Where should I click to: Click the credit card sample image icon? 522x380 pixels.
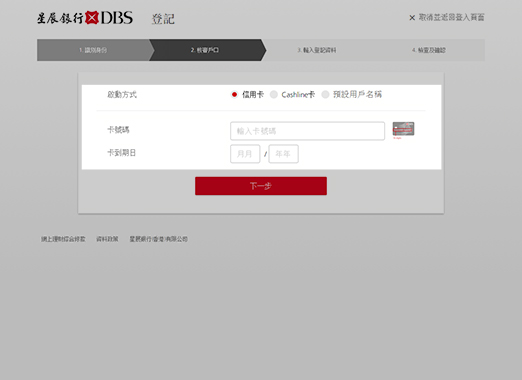[403, 130]
